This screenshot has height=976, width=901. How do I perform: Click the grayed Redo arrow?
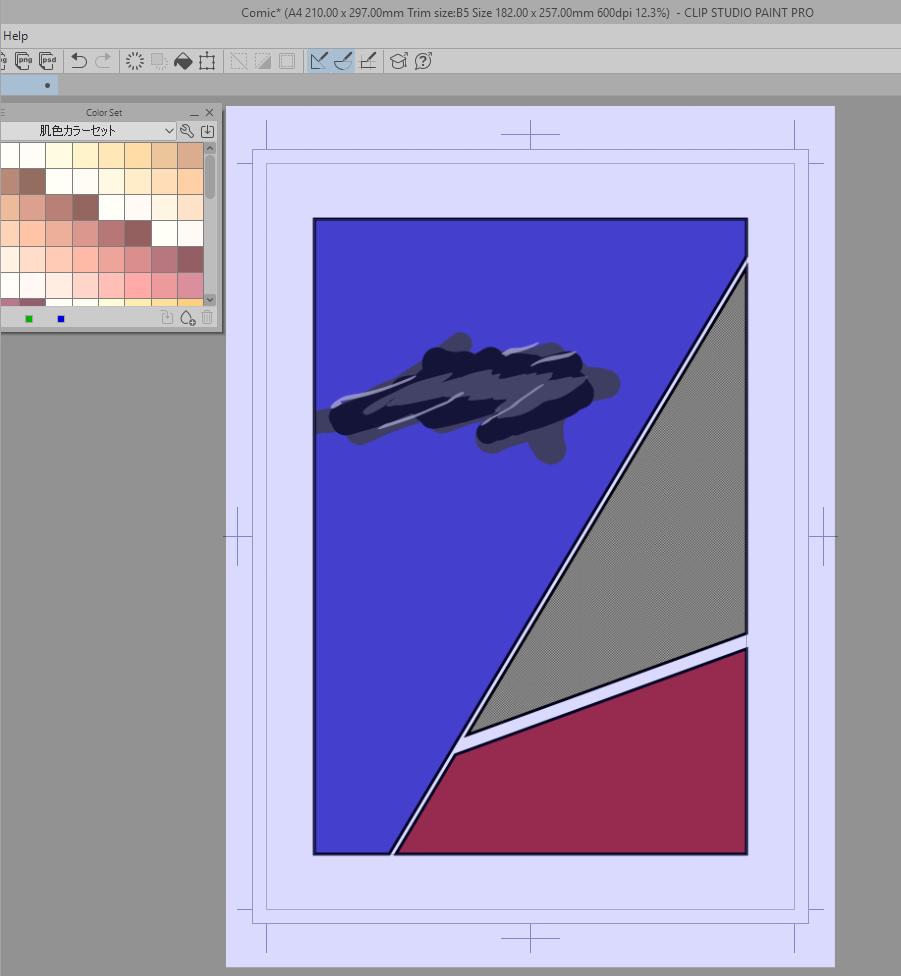103,60
